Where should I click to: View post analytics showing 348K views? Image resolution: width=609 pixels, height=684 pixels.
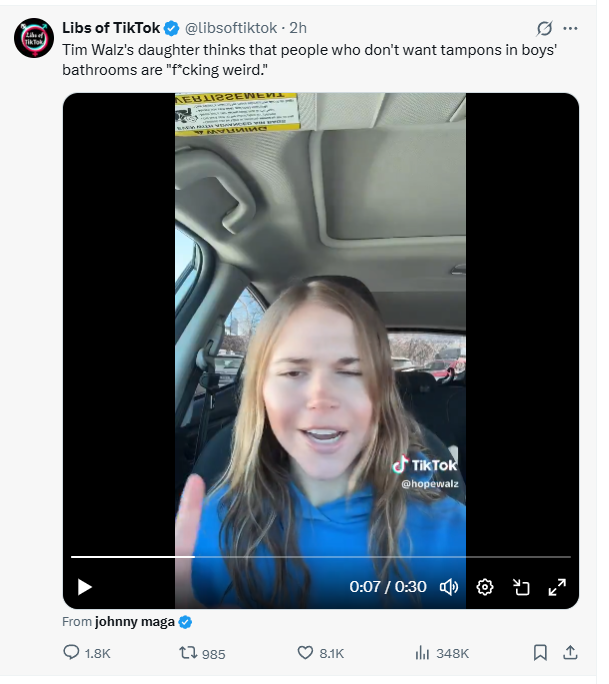pyautogui.click(x=442, y=653)
